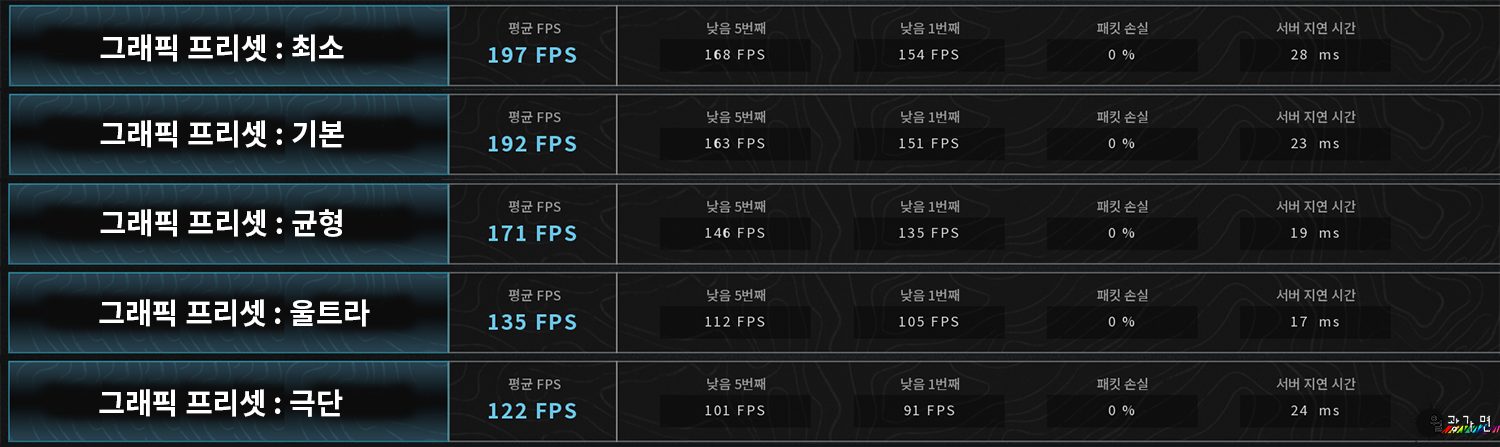
Task: Click packet loss 0 % in the 최소 row
Action: pos(1122,55)
